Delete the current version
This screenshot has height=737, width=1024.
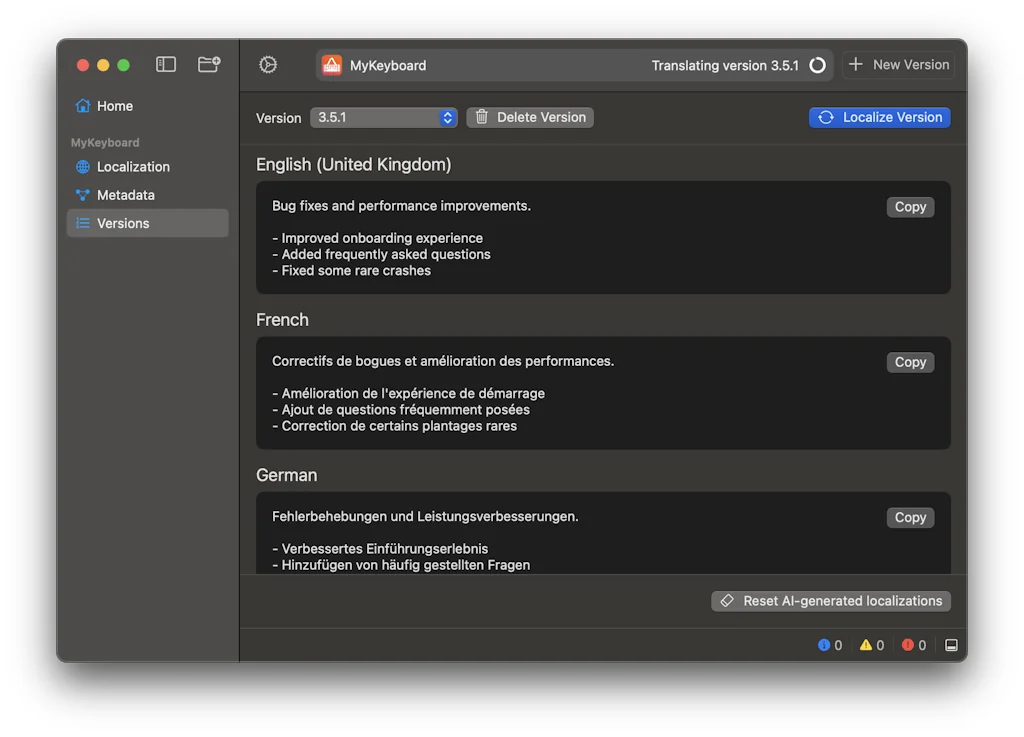529,117
